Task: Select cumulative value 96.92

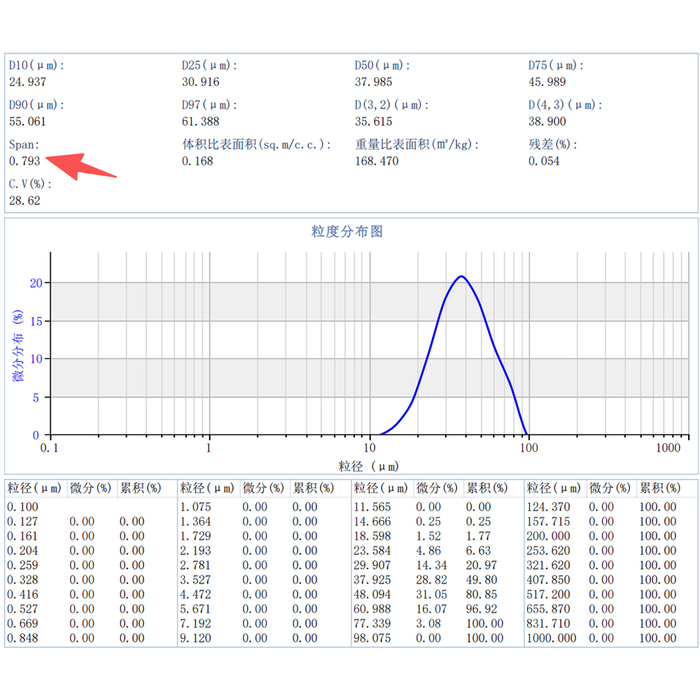Action: 482,609
